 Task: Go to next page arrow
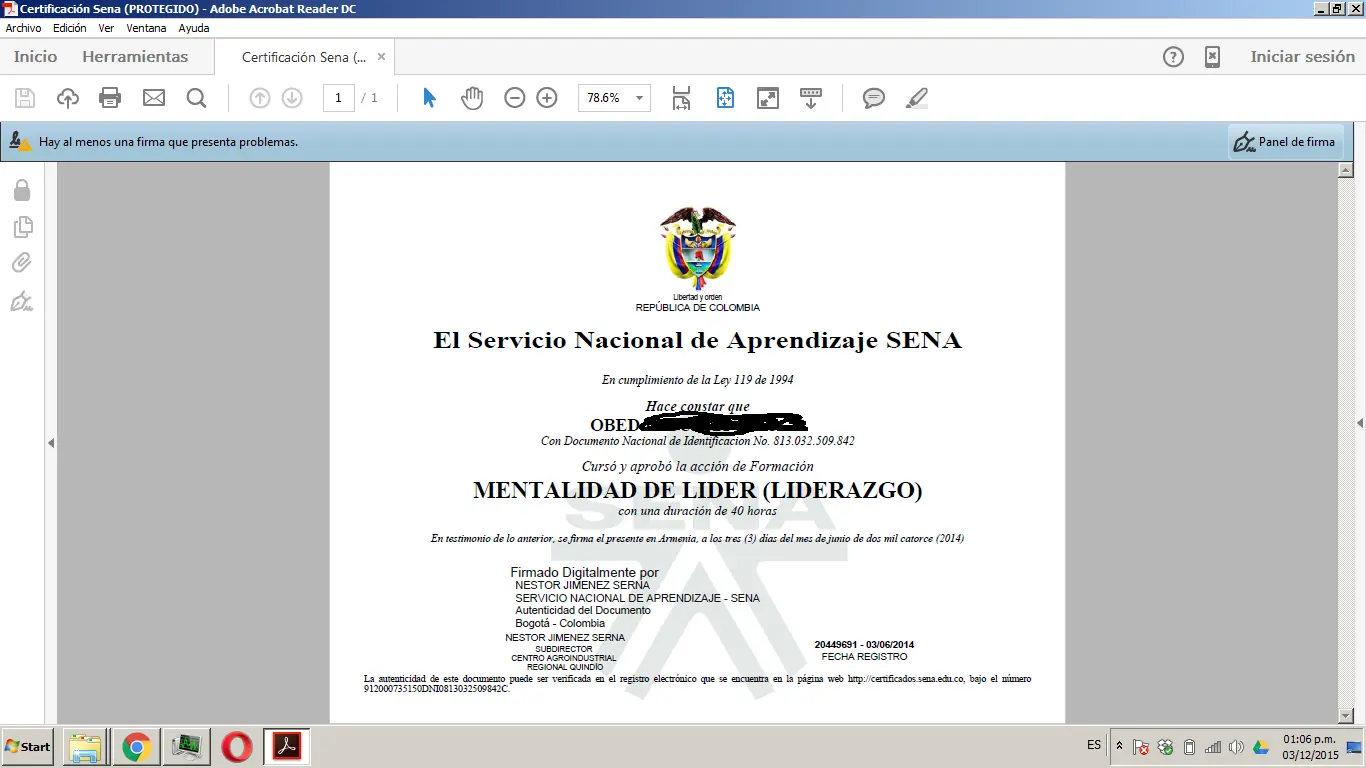292,98
